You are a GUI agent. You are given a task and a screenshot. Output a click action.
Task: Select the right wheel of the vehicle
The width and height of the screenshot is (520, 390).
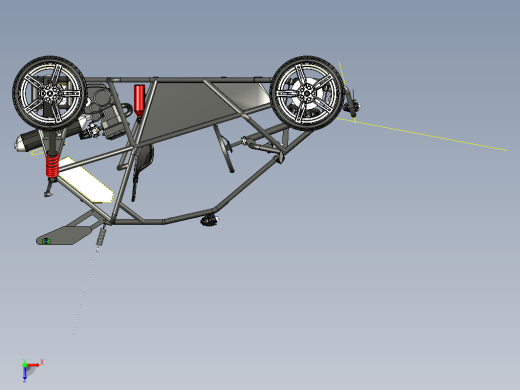306,93
